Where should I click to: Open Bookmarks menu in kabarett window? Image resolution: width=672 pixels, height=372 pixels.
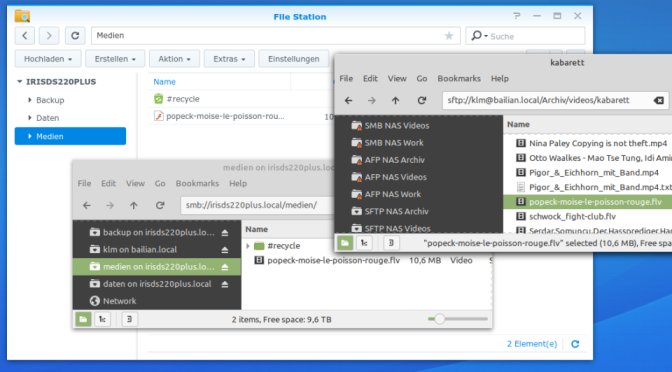tap(459, 78)
